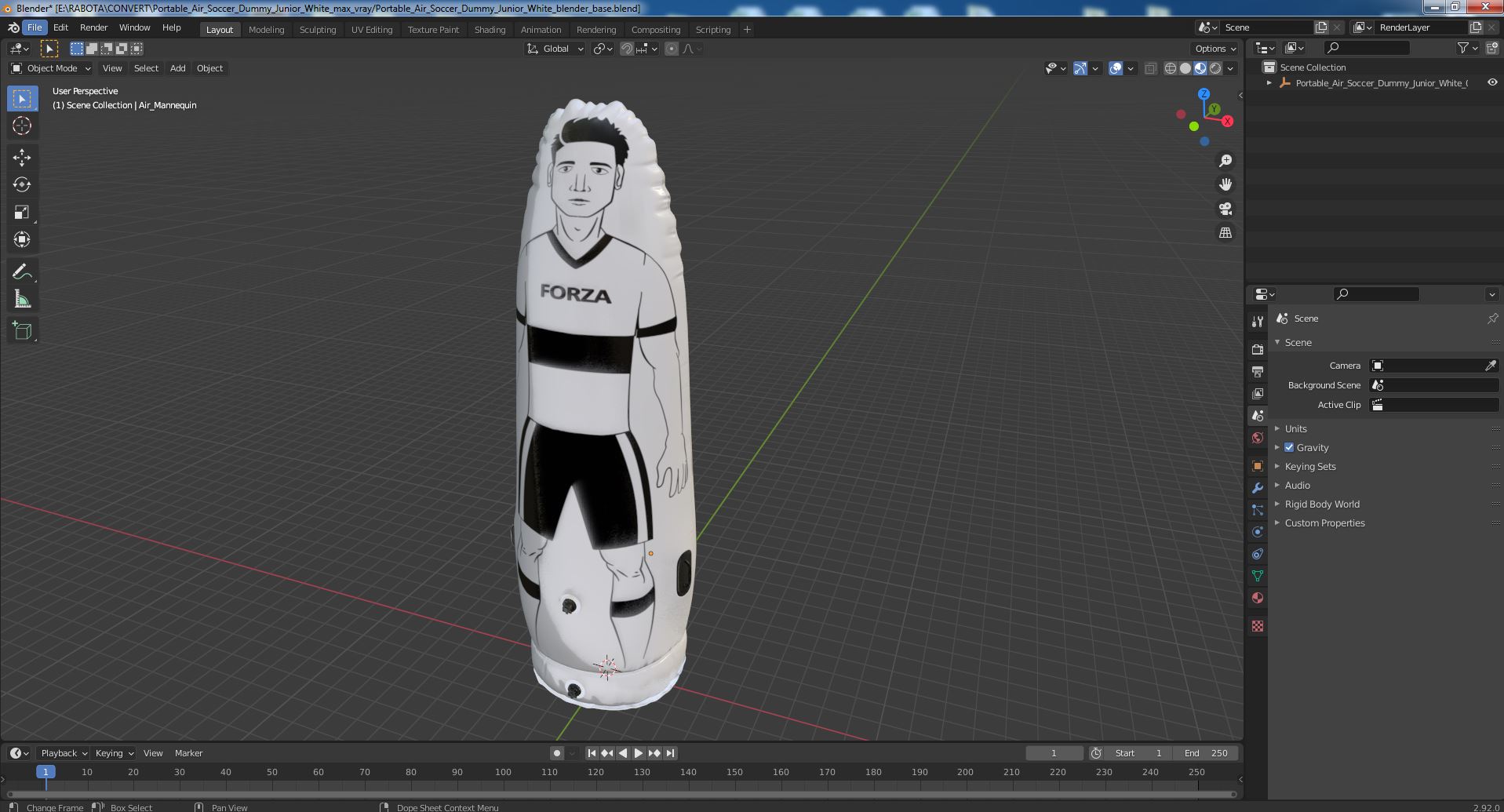Viewport: 1504px width, 812px height.
Task: Open the Object Mode dropdown
Action: coord(51,68)
